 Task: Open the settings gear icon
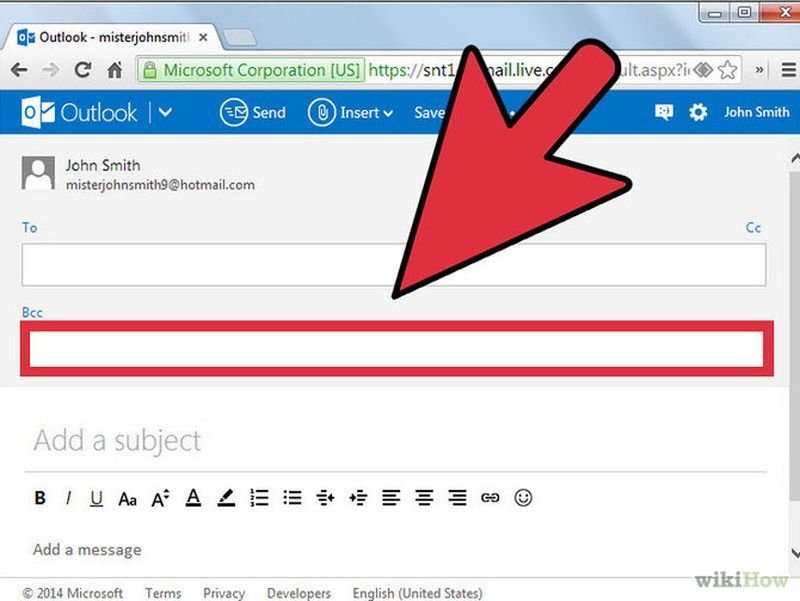[x=698, y=112]
